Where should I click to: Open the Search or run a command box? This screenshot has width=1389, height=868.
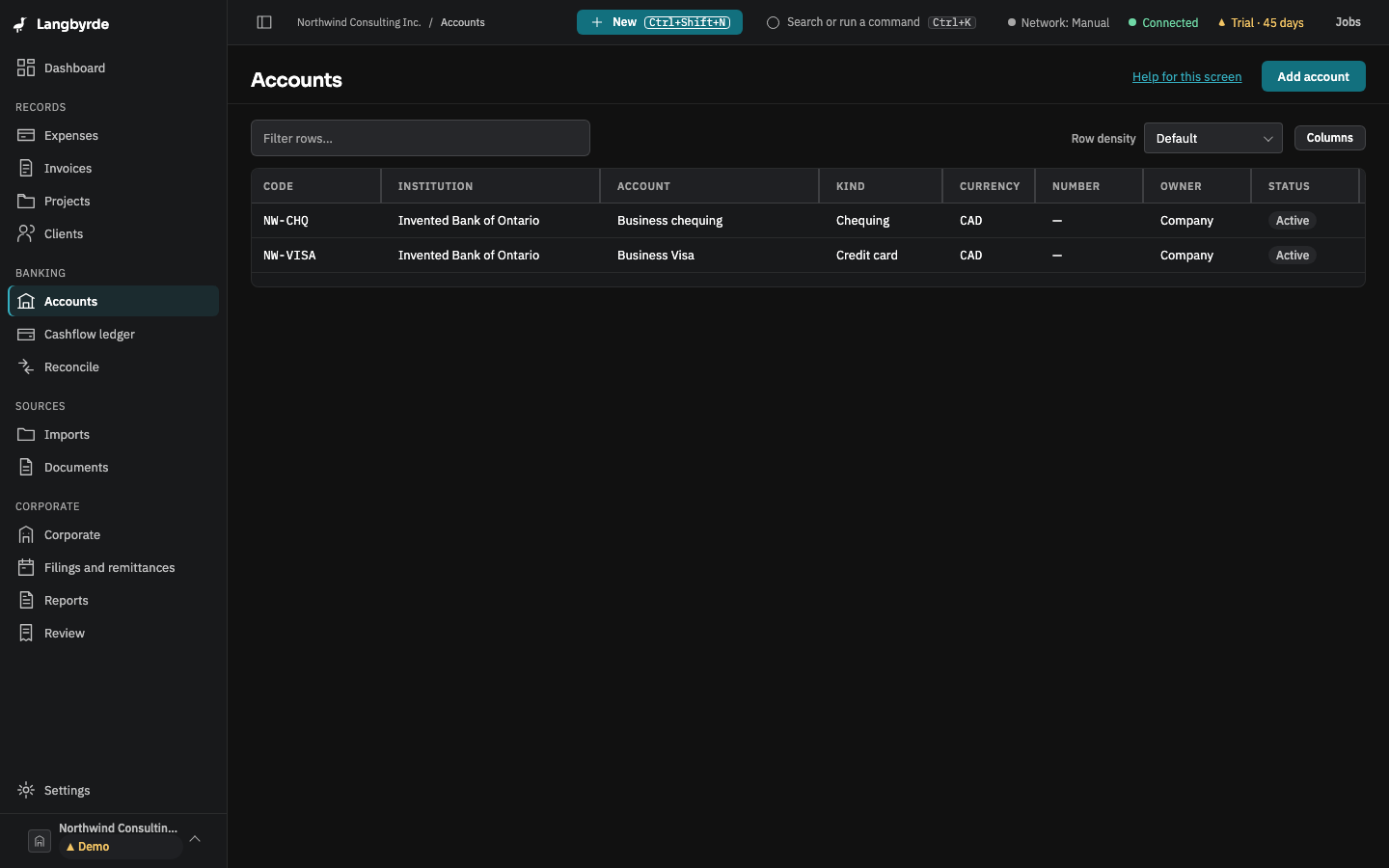(x=871, y=22)
